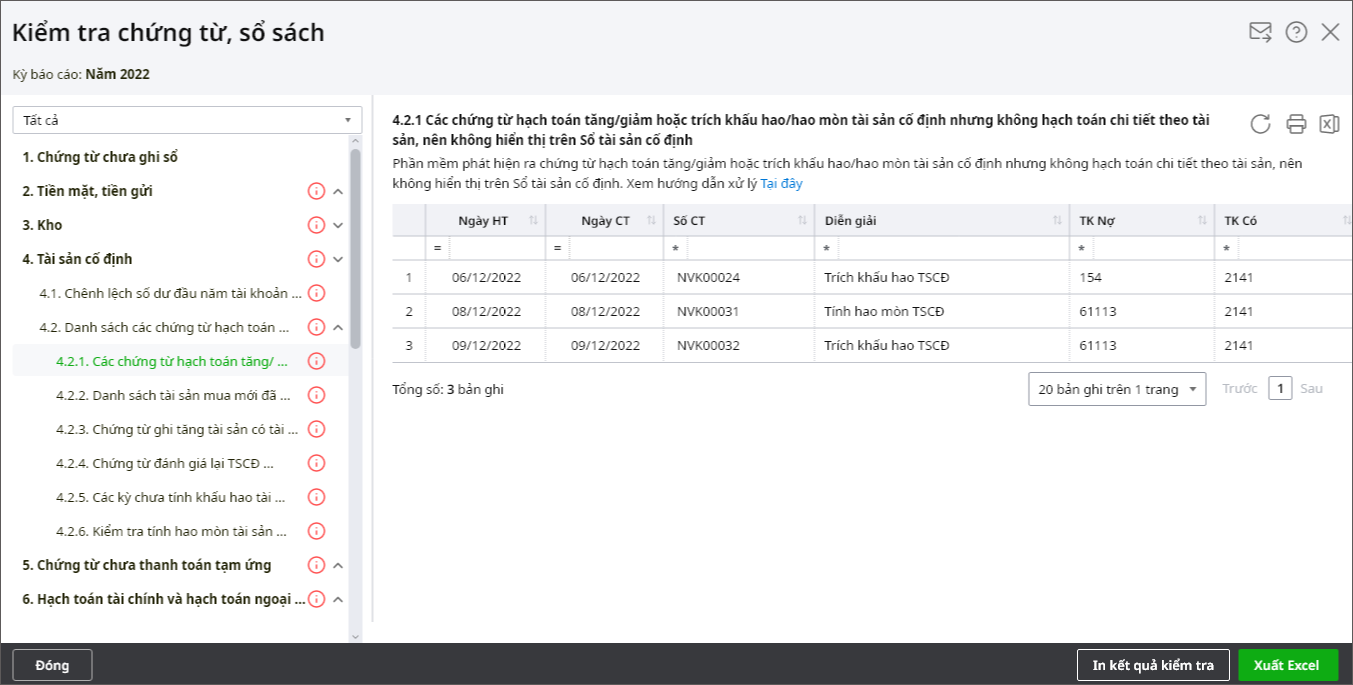The image size is (1353, 685).
Task: Expand the Kho section chevron
Action: pyautogui.click(x=338, y=225)
